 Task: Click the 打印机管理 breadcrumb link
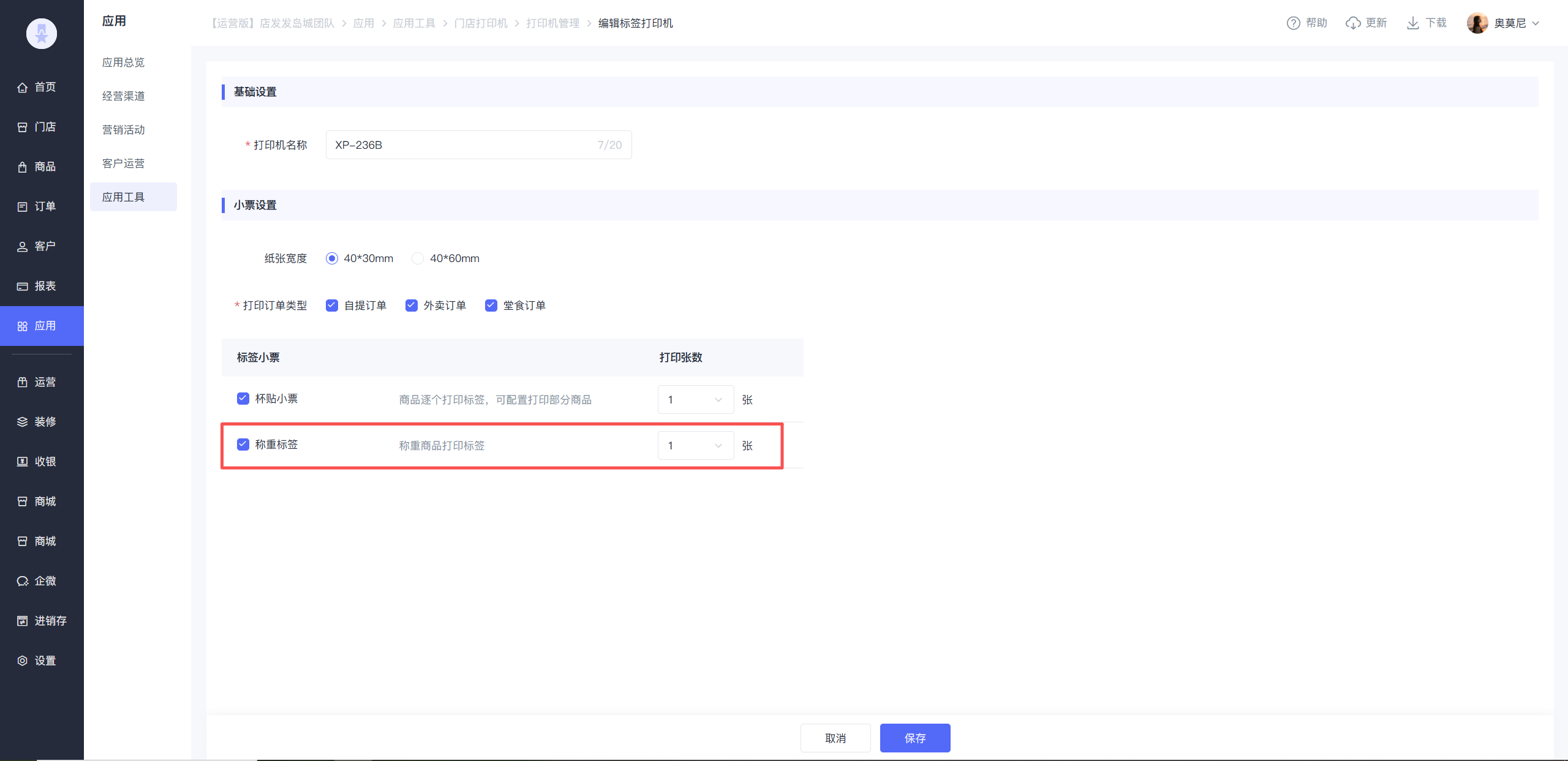[552, 23]
